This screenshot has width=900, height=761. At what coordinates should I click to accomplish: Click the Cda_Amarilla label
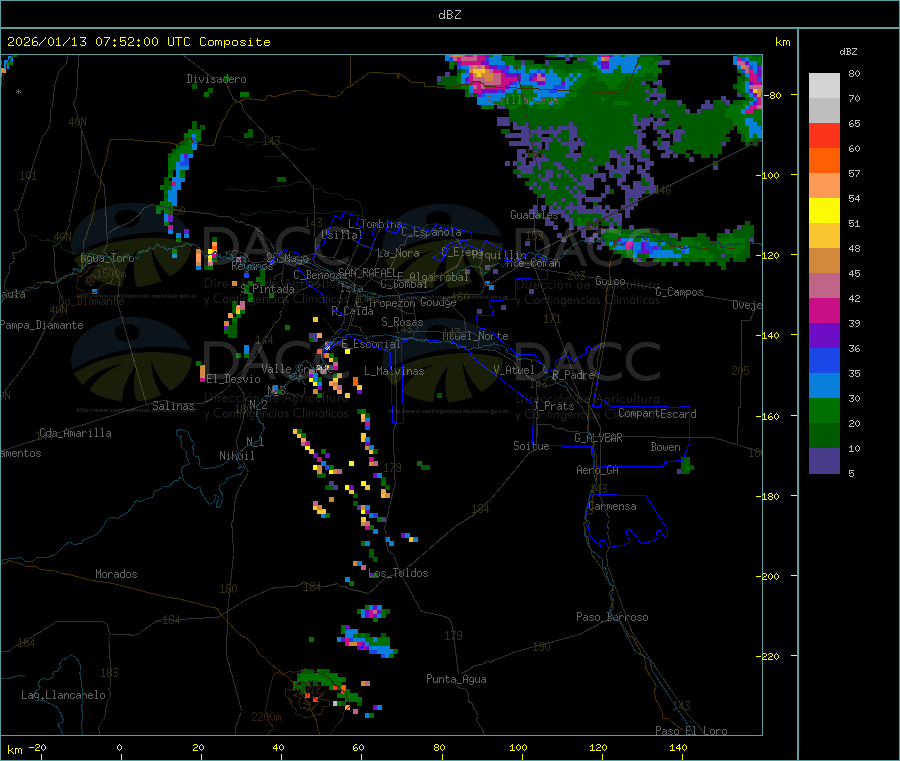click(x=75, y=433)
